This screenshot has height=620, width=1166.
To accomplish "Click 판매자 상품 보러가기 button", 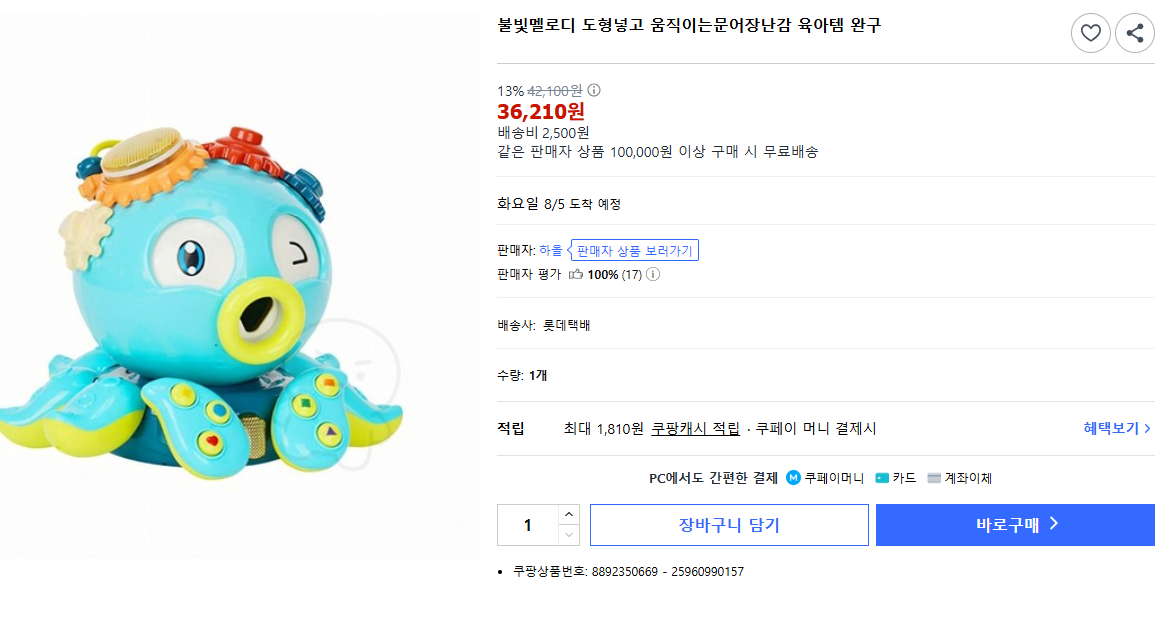I will coord(635,250).
